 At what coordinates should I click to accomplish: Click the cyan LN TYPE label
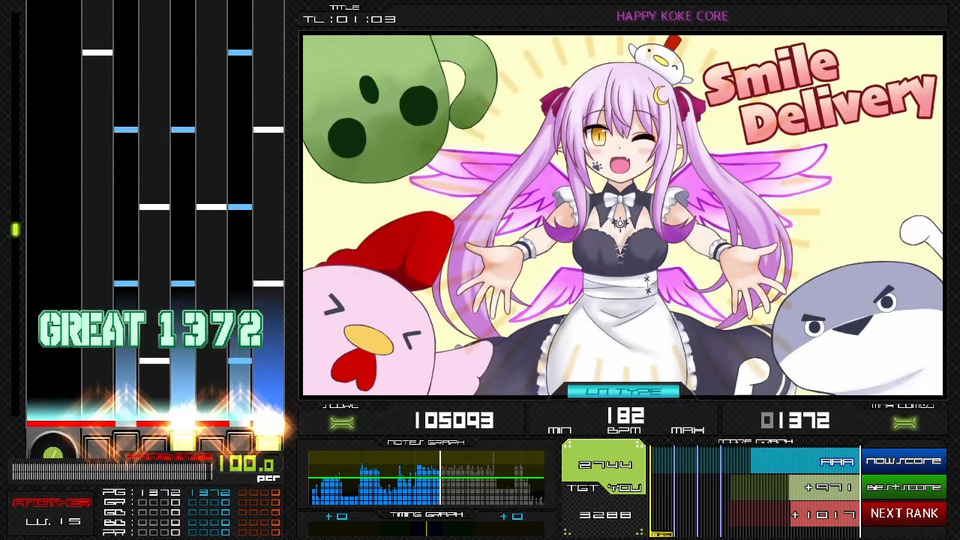point(624,391)
